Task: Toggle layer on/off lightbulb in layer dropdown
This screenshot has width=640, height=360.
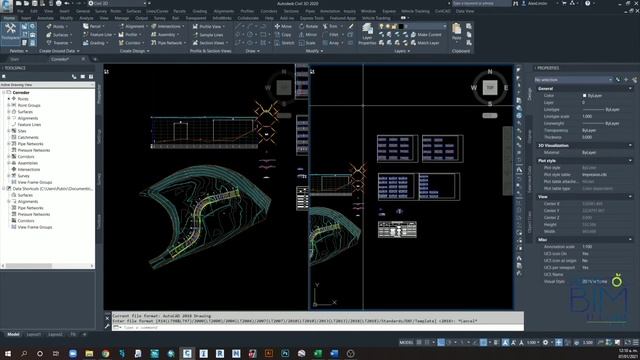Action: [x=381, y=27]
